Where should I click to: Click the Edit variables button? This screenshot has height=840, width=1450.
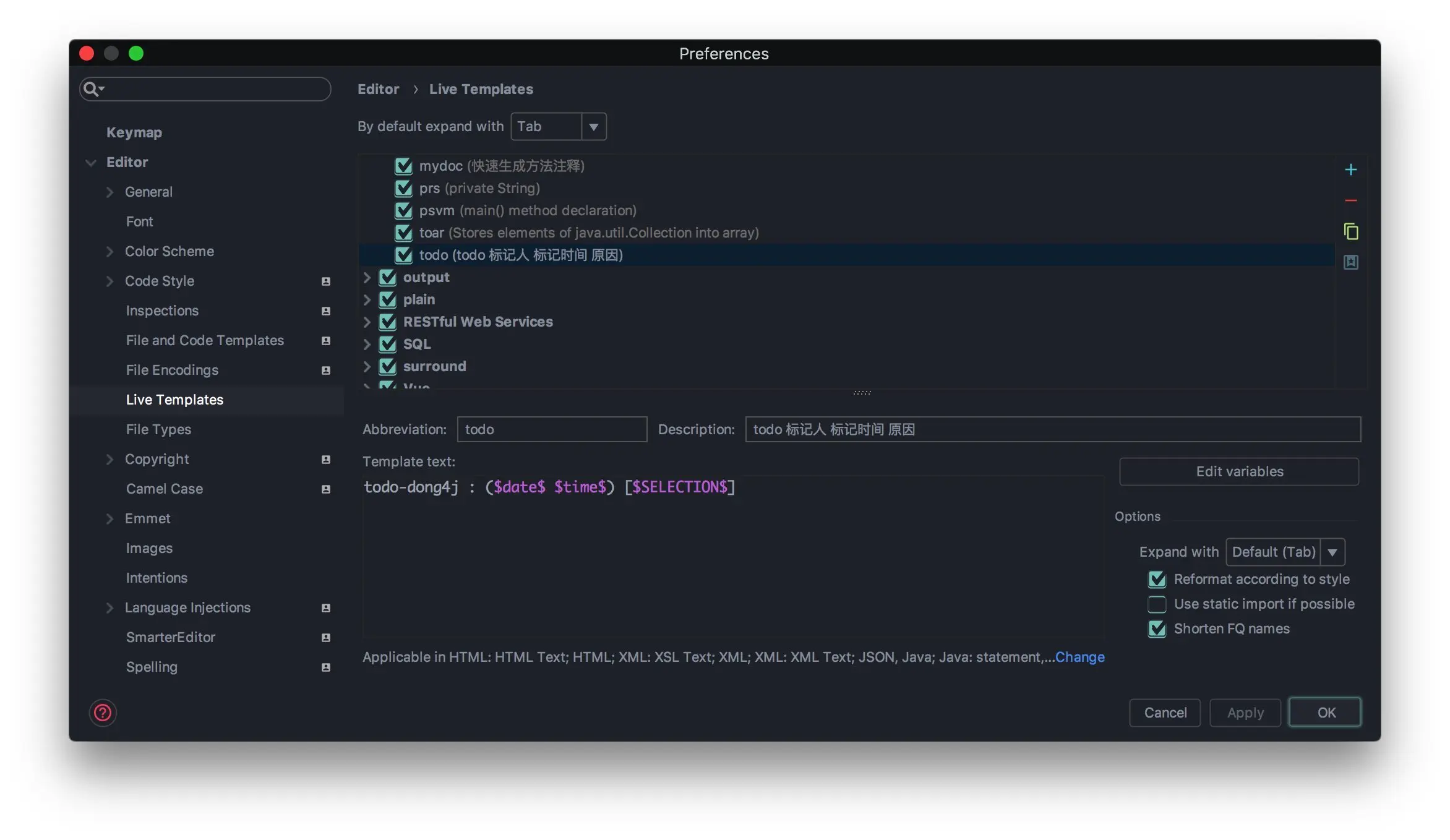(1239, 471)
